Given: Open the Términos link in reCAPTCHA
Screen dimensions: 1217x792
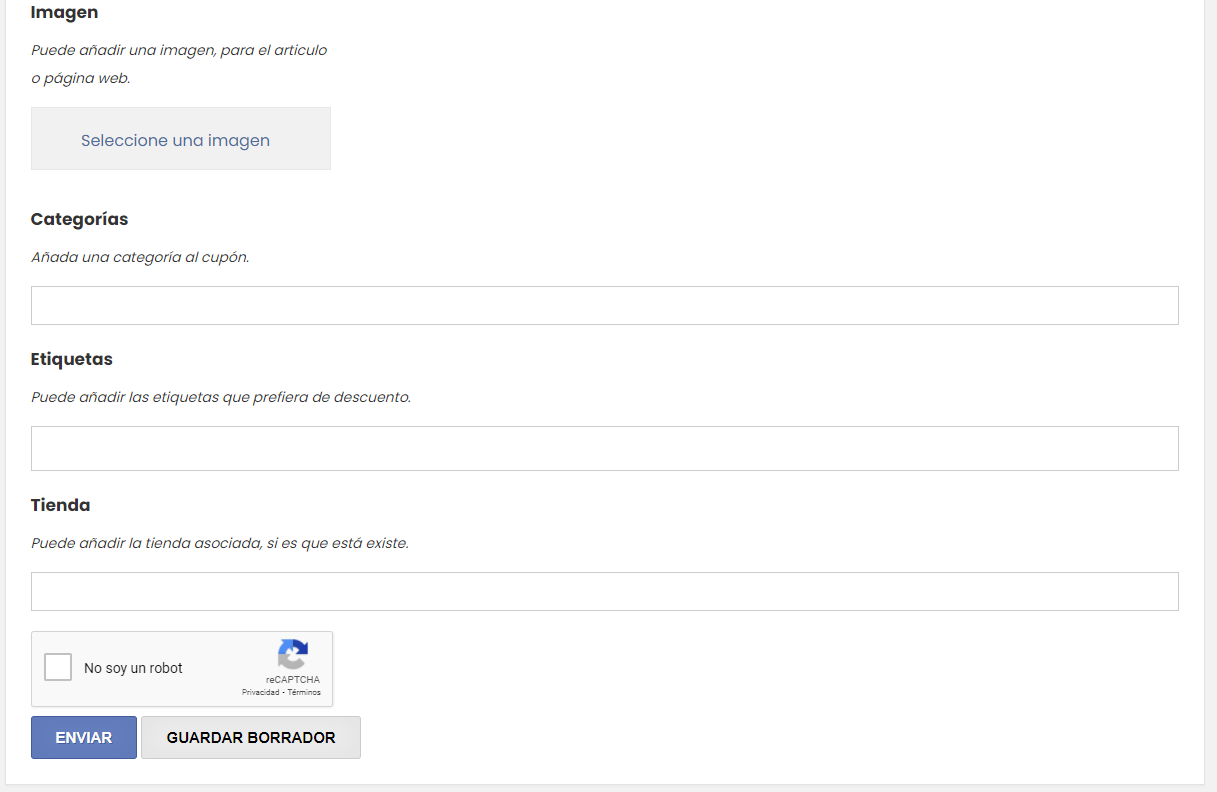Looking at the screenshot, I should coord(304,693).
